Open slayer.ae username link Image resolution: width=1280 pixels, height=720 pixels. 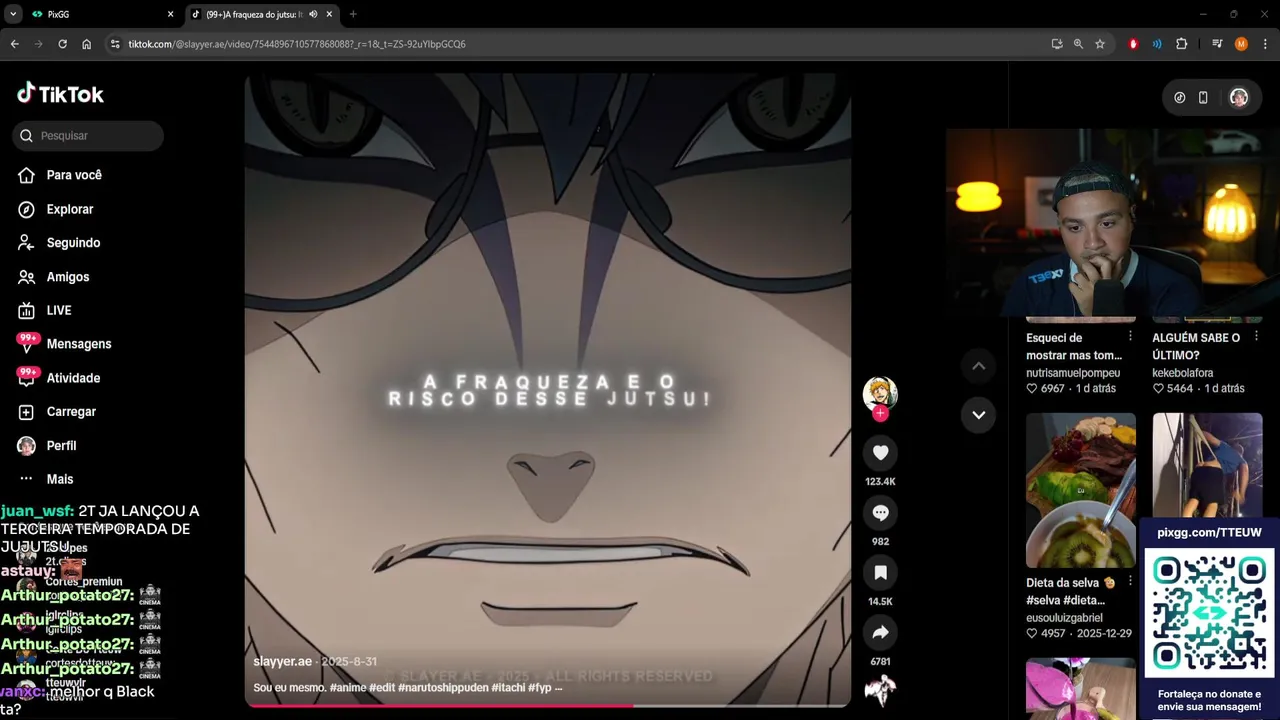[x=283, y=662]
